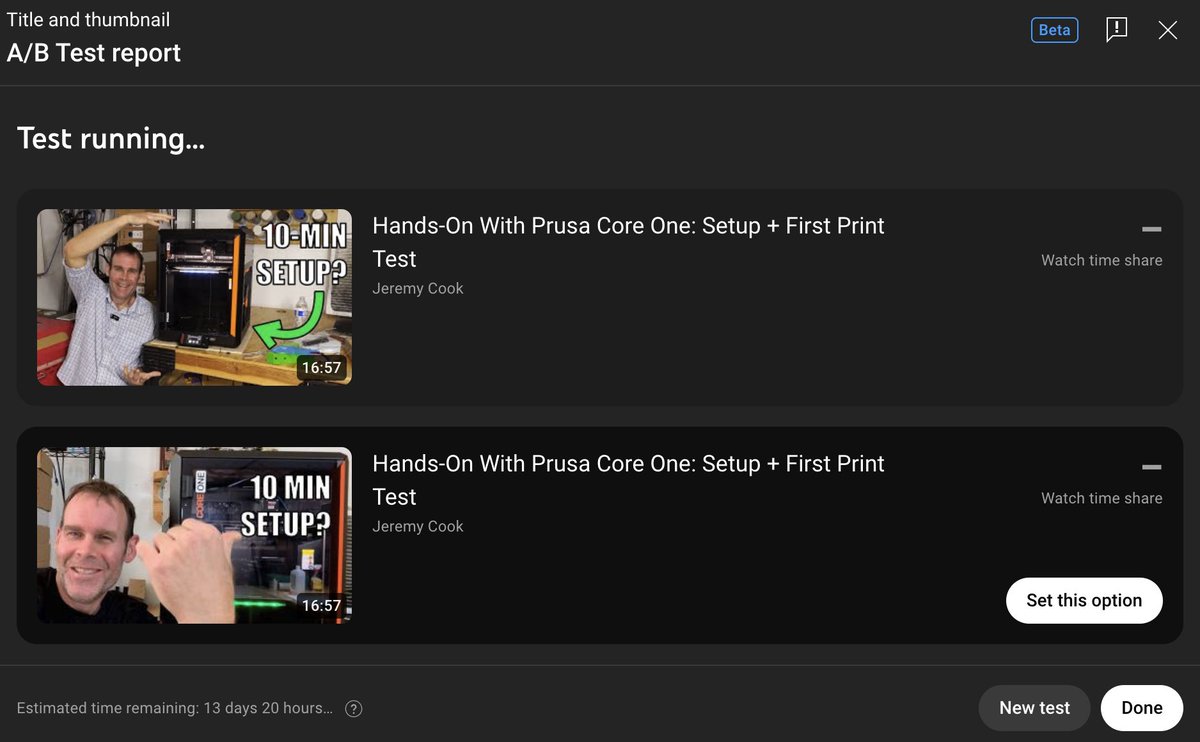Select first option's video title text

point(628,242)
